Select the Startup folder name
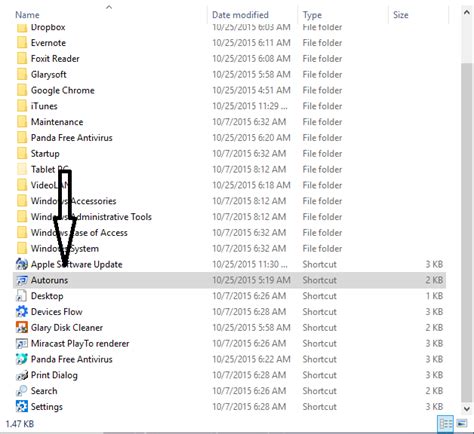Viewport: 474px width, 434px height. [x=45, y=154]
